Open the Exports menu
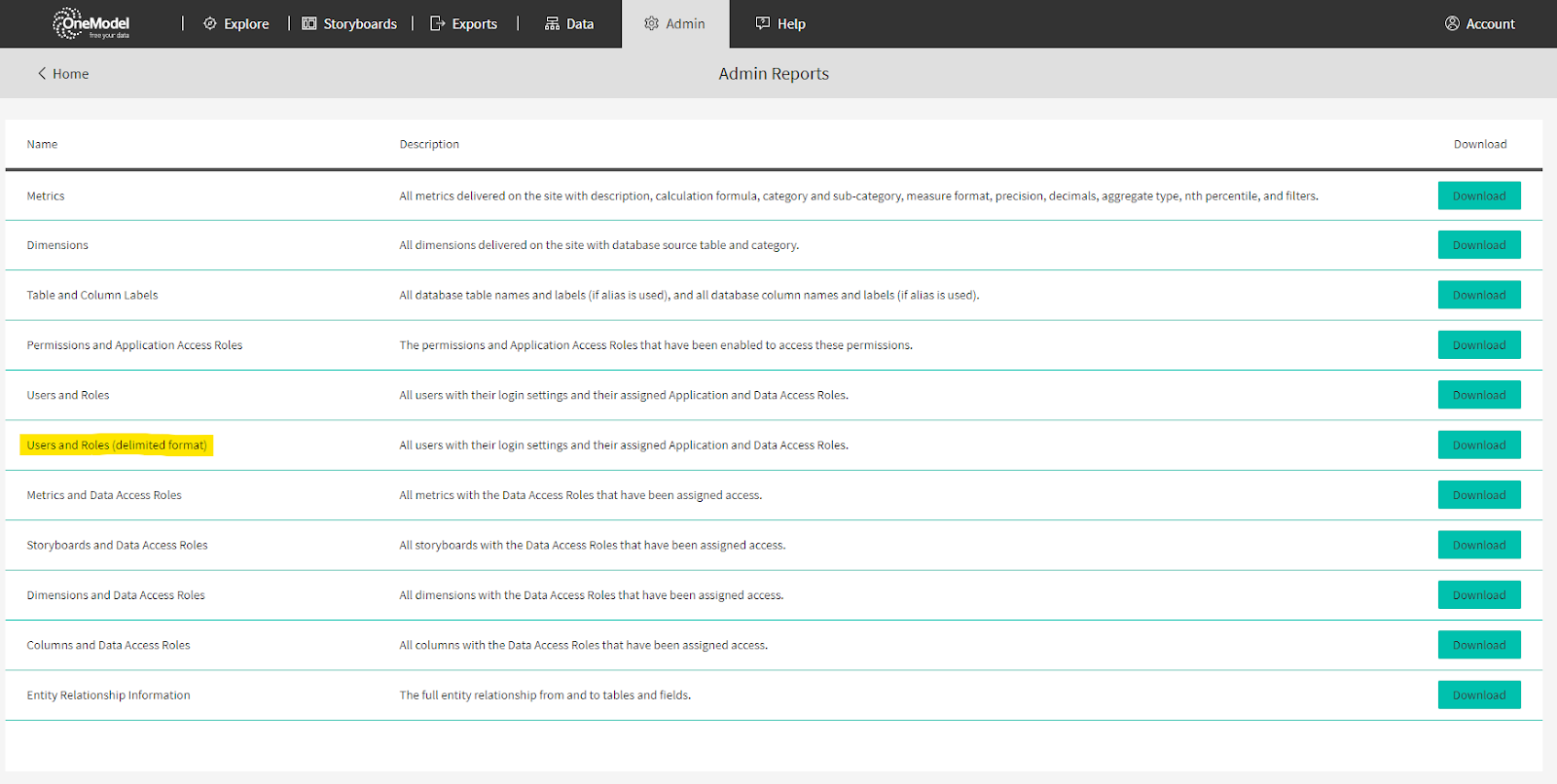This screenshot has height=784, width=1557. pyautogui.click(x=474, y=23)
